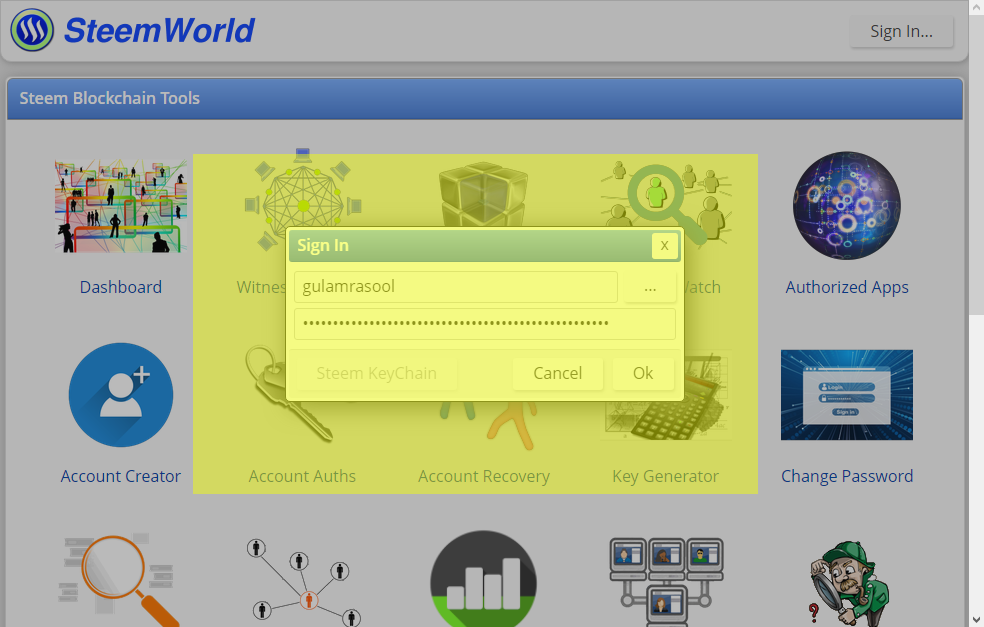The image size is (984, 627).
Task: Click the people network graph icon
Action: (302, 582)
